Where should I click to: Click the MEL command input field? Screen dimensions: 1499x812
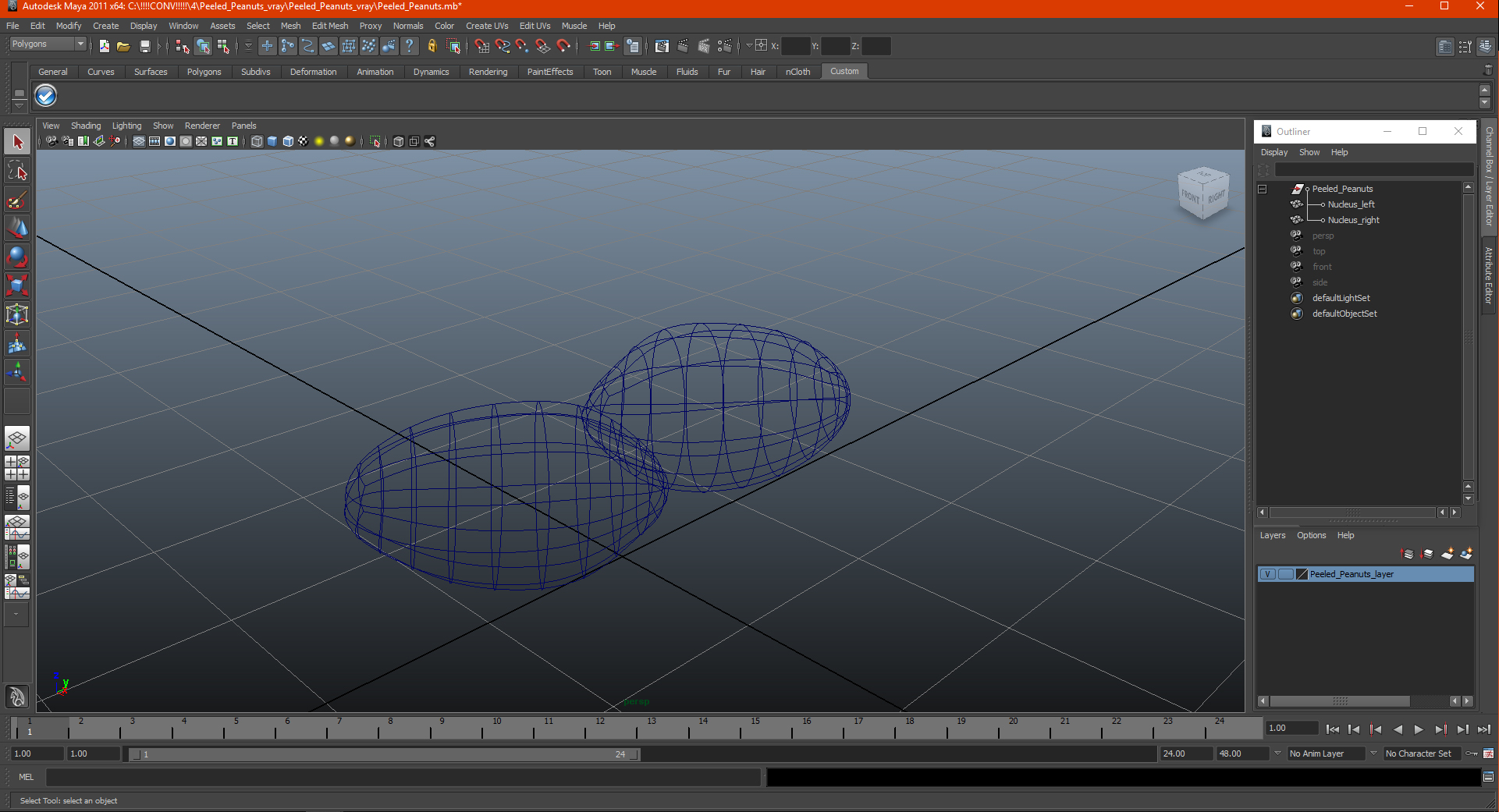(x=403, y=777)
